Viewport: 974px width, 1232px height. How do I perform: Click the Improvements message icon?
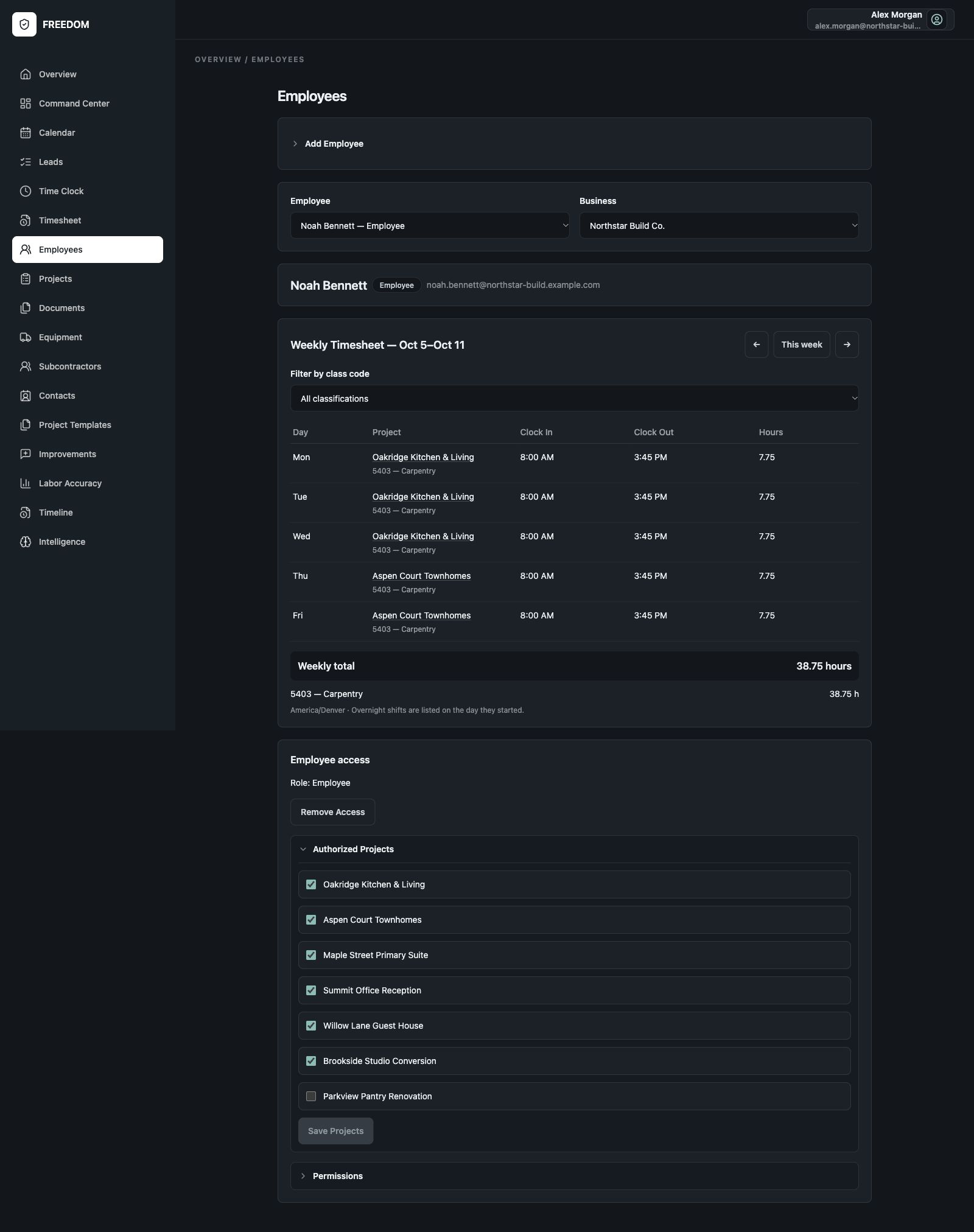pos(26,454)
